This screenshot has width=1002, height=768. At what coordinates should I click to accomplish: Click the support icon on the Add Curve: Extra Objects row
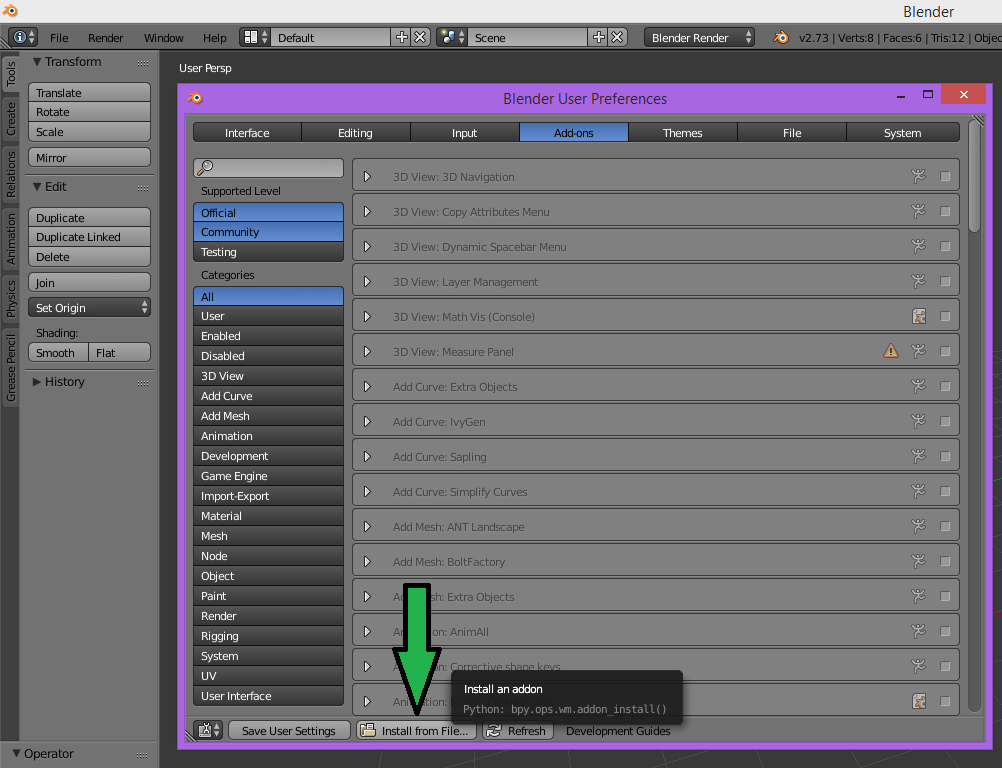point(918,387)
